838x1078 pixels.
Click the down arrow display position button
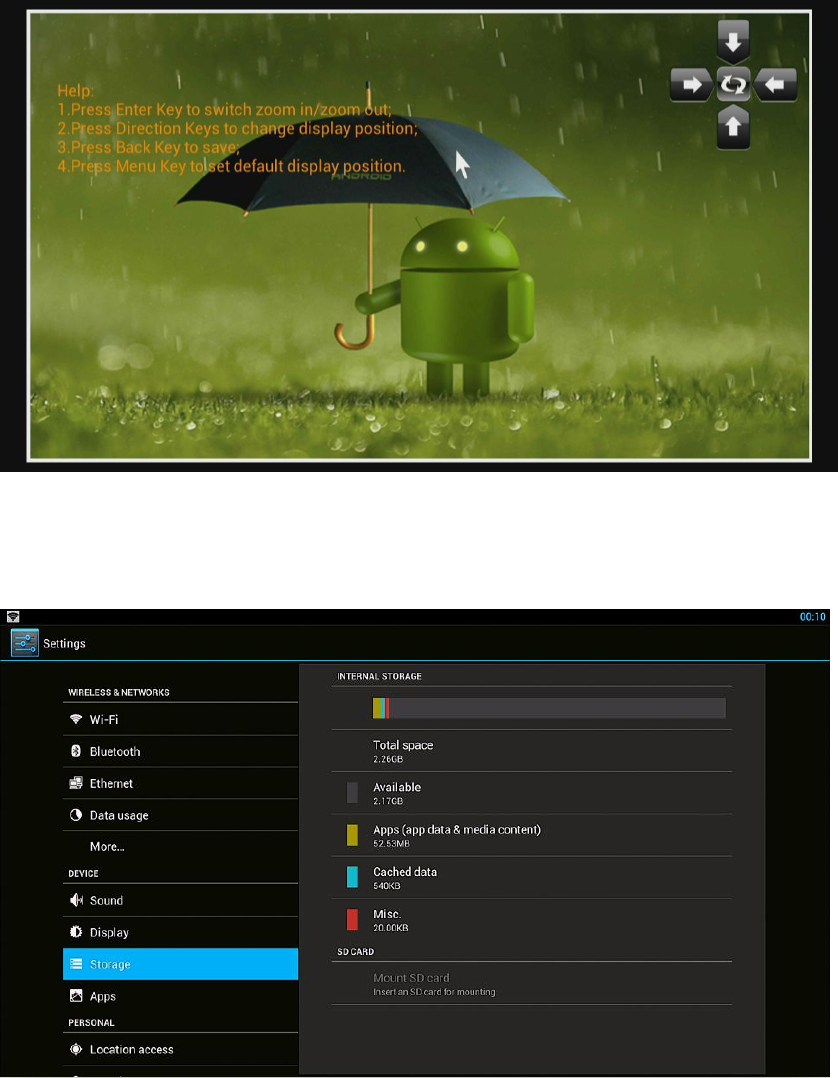pyautogui.click(x=733, y=42)
